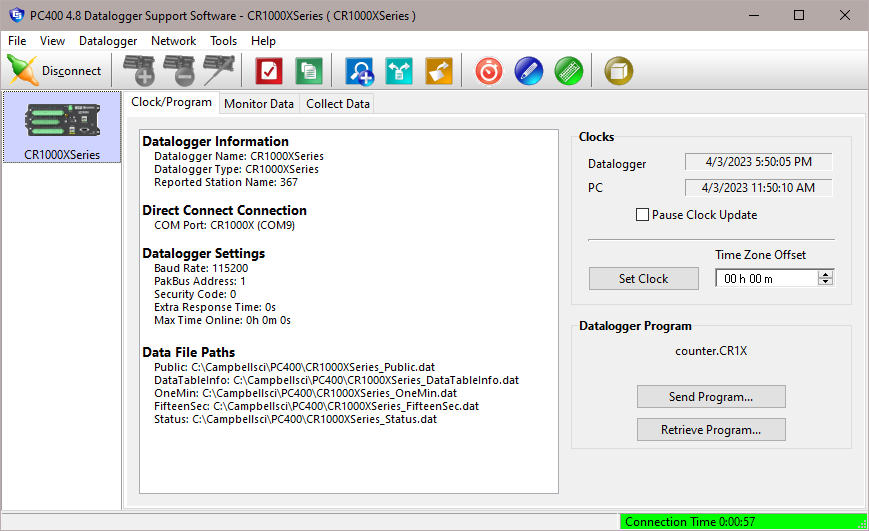Disconnect from the datalogger
This screenshot has width=869, height=531.
[x=54, y=71]
